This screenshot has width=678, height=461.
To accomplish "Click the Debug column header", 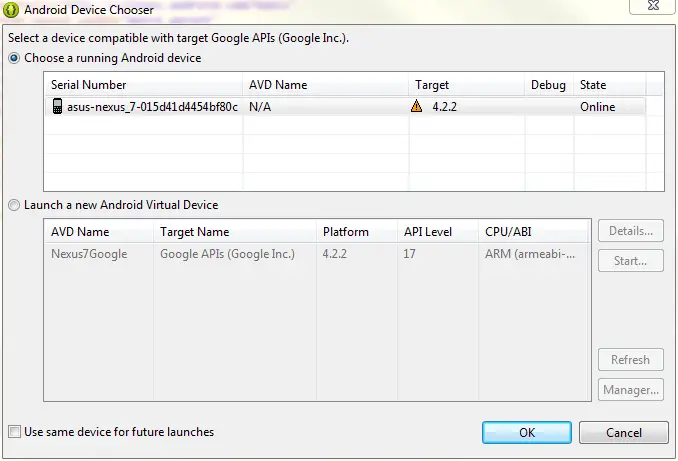I will (548, 85).
